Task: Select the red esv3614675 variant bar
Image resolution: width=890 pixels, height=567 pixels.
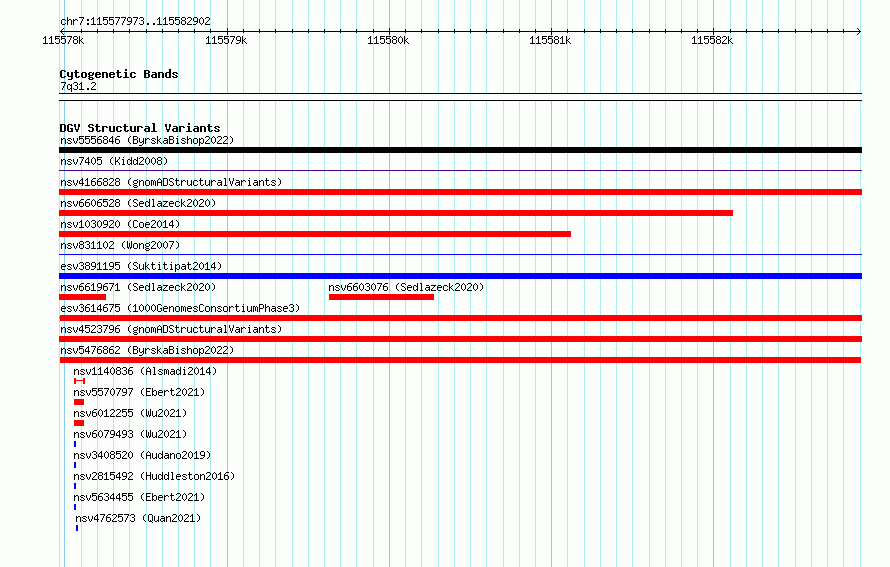Action: pyautogui.click(x=460, y=318)
